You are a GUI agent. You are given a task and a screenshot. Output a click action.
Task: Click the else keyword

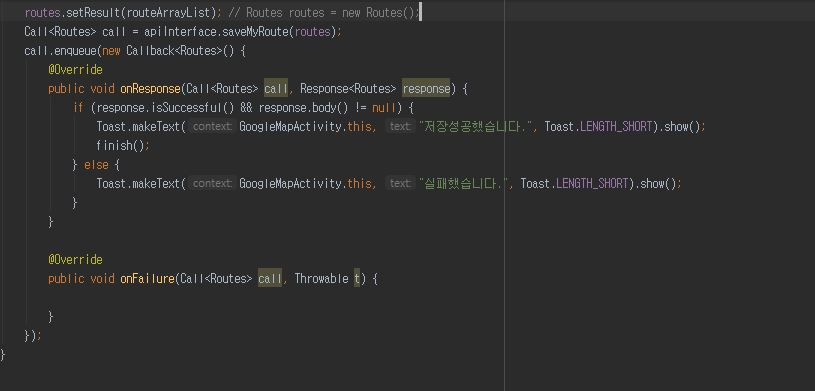point(96,165)
